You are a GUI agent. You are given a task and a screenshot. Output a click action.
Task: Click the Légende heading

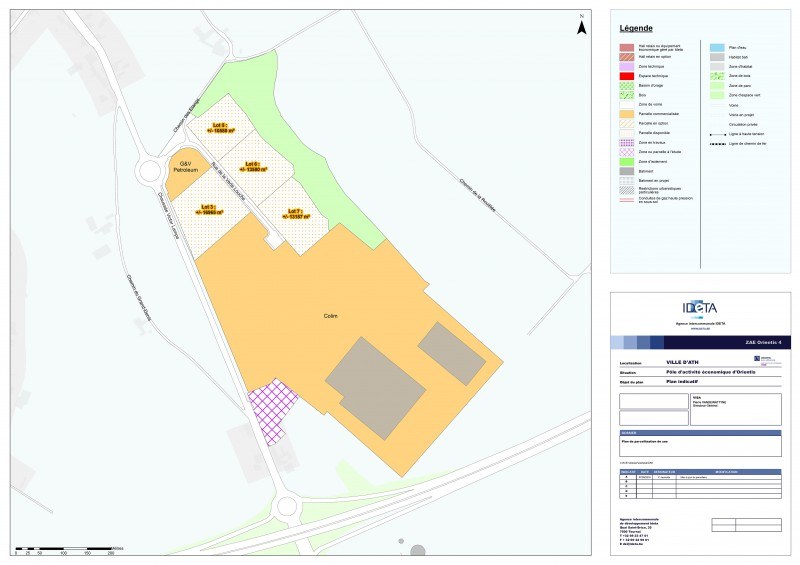(x=636, y=28)
